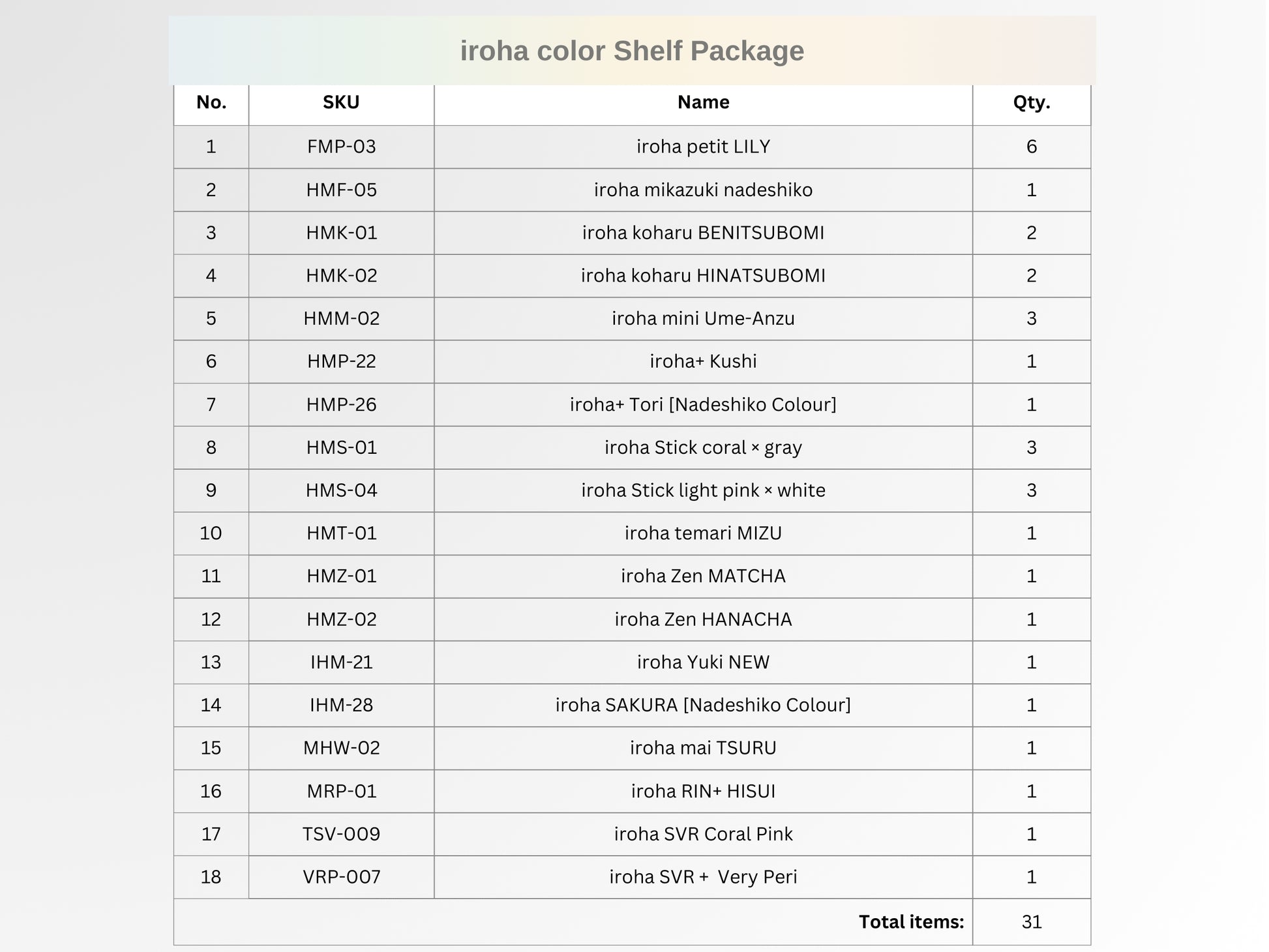The height and width of the screenshot is (952, 1269).
Task: Select SKU cell TSV-009
Action: pyautogui.click(x=341, y=834)
